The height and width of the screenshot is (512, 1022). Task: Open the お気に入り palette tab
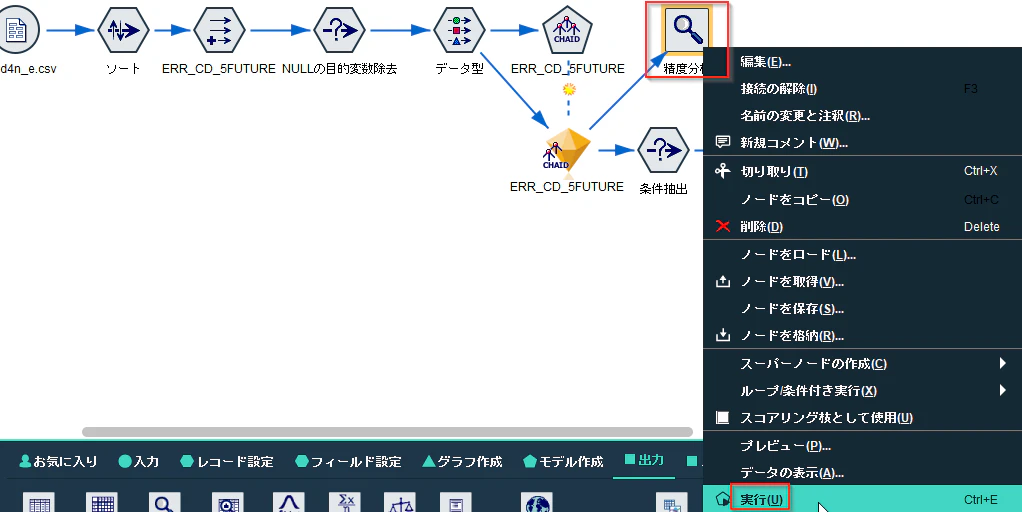pyautogui.click(x=59, y=461)
